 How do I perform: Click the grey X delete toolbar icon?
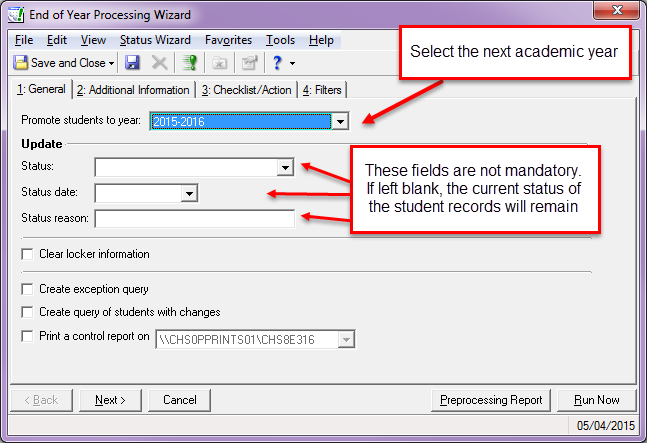[159, 63]
